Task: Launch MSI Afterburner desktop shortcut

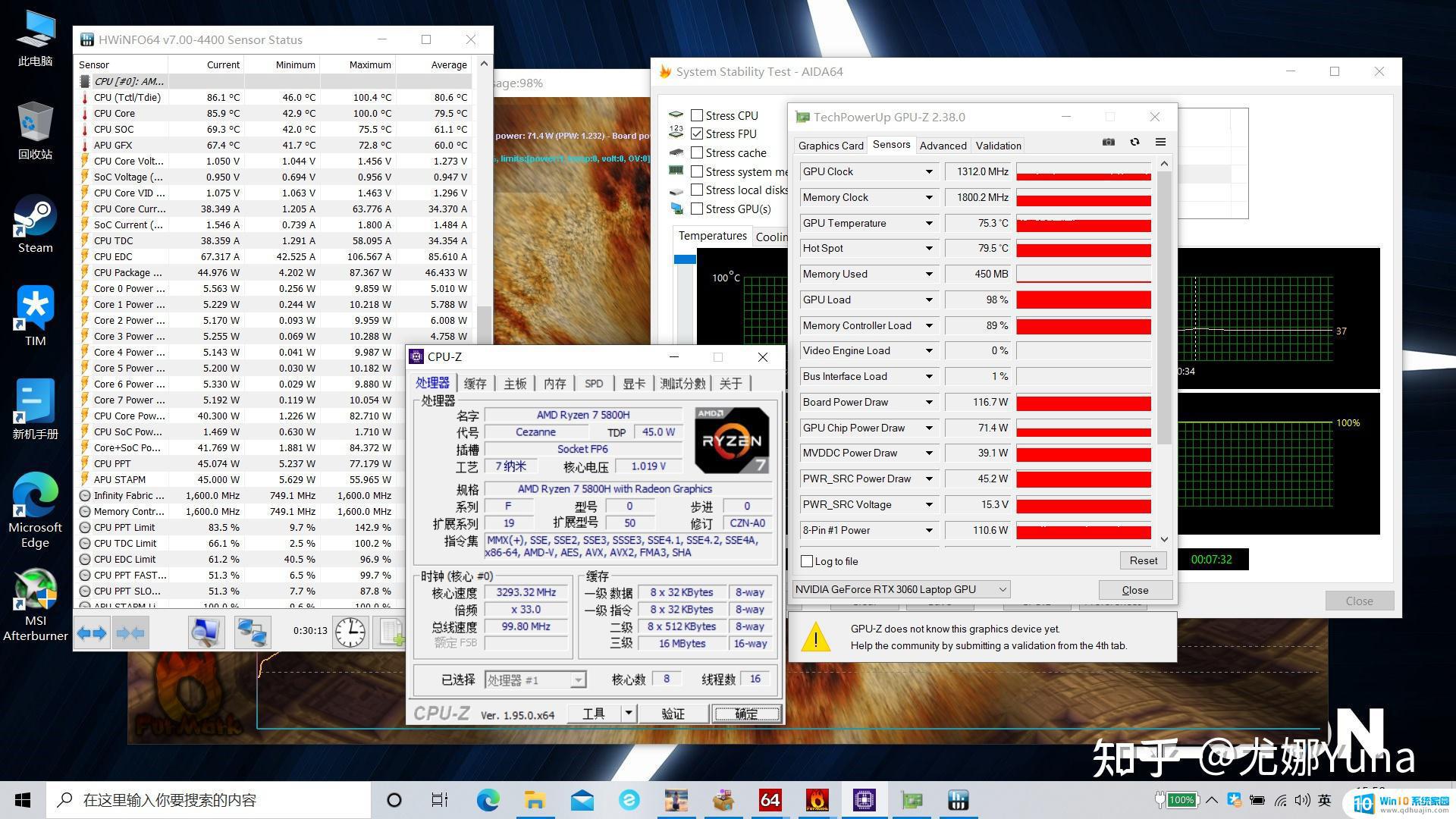Action: (35, 605)
